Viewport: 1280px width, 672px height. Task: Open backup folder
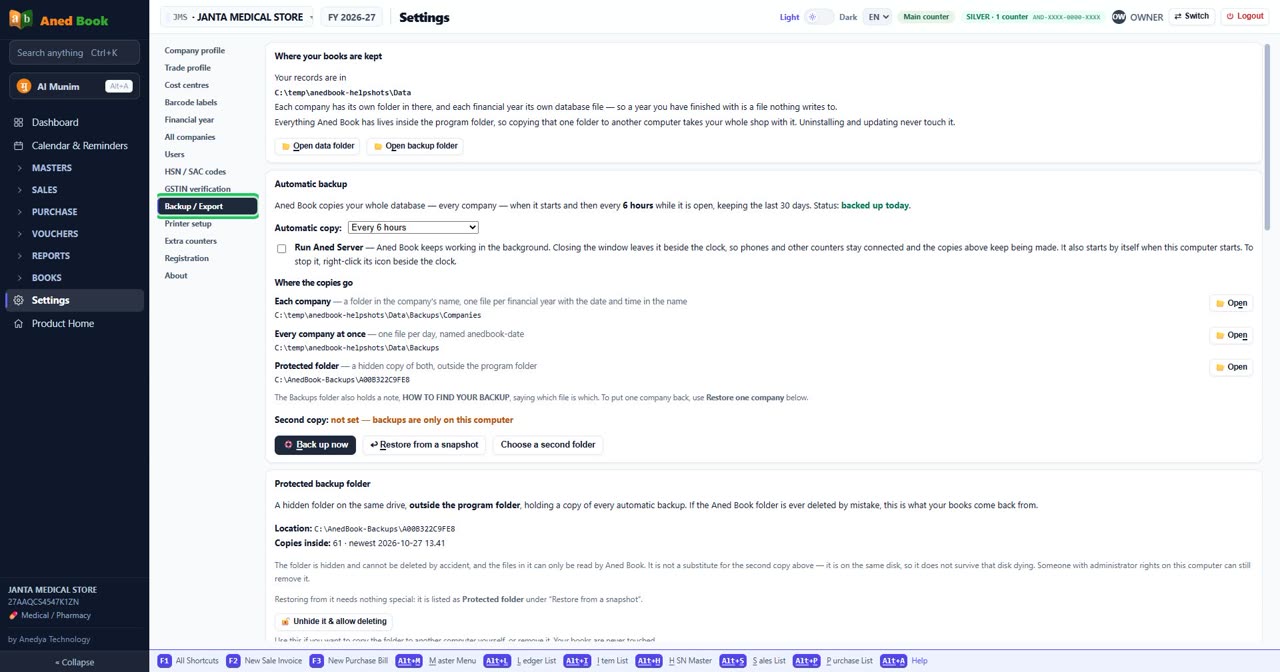415,146
